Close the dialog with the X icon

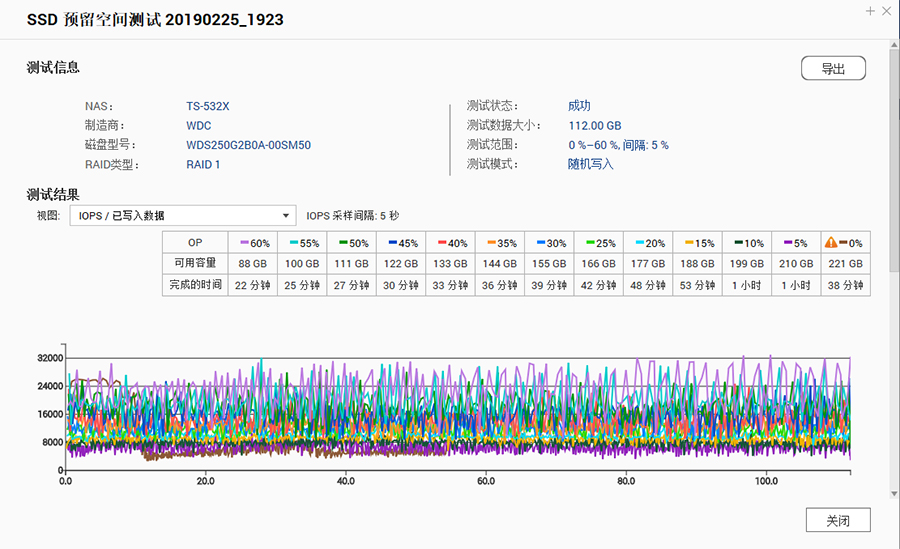click(x=888, y=10)
